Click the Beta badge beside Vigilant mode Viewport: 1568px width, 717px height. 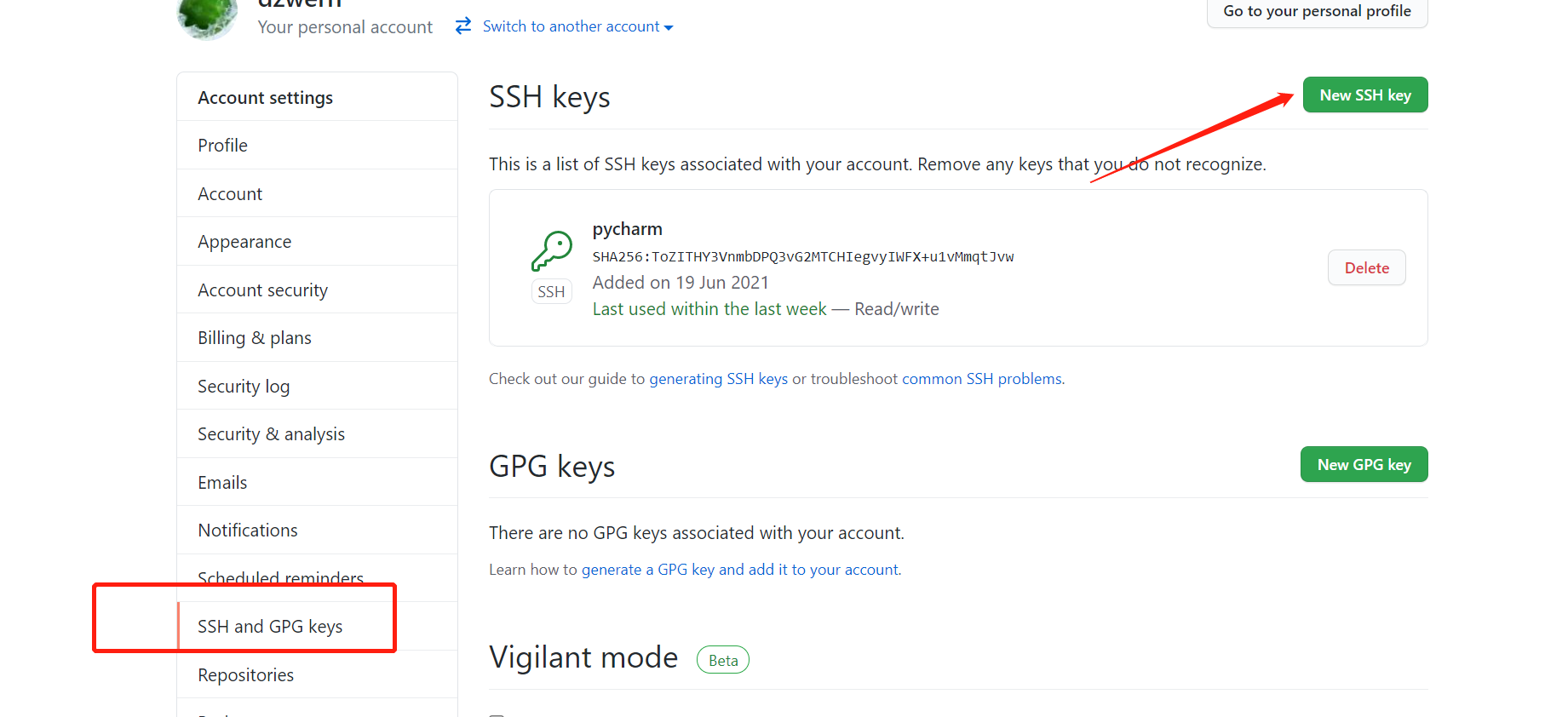(722, 659)
